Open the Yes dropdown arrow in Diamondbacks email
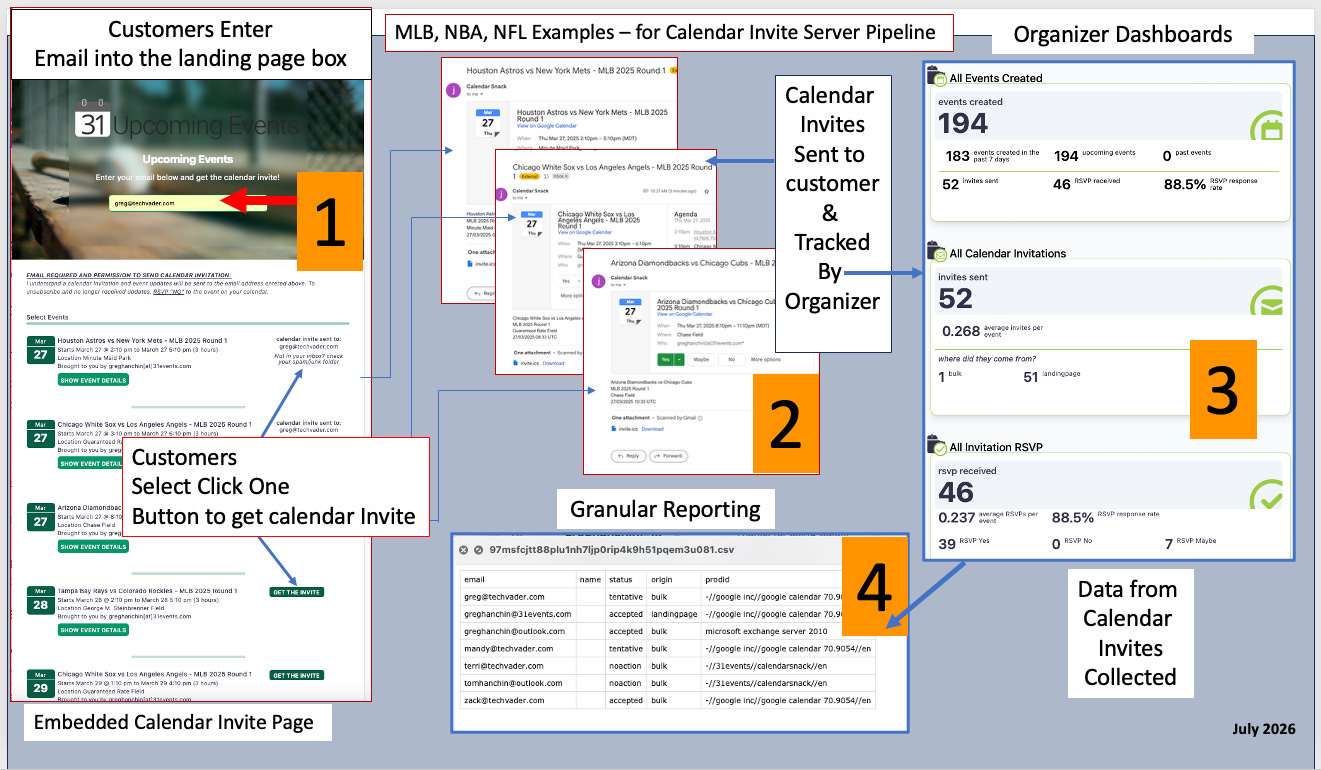 pos(677,358)
